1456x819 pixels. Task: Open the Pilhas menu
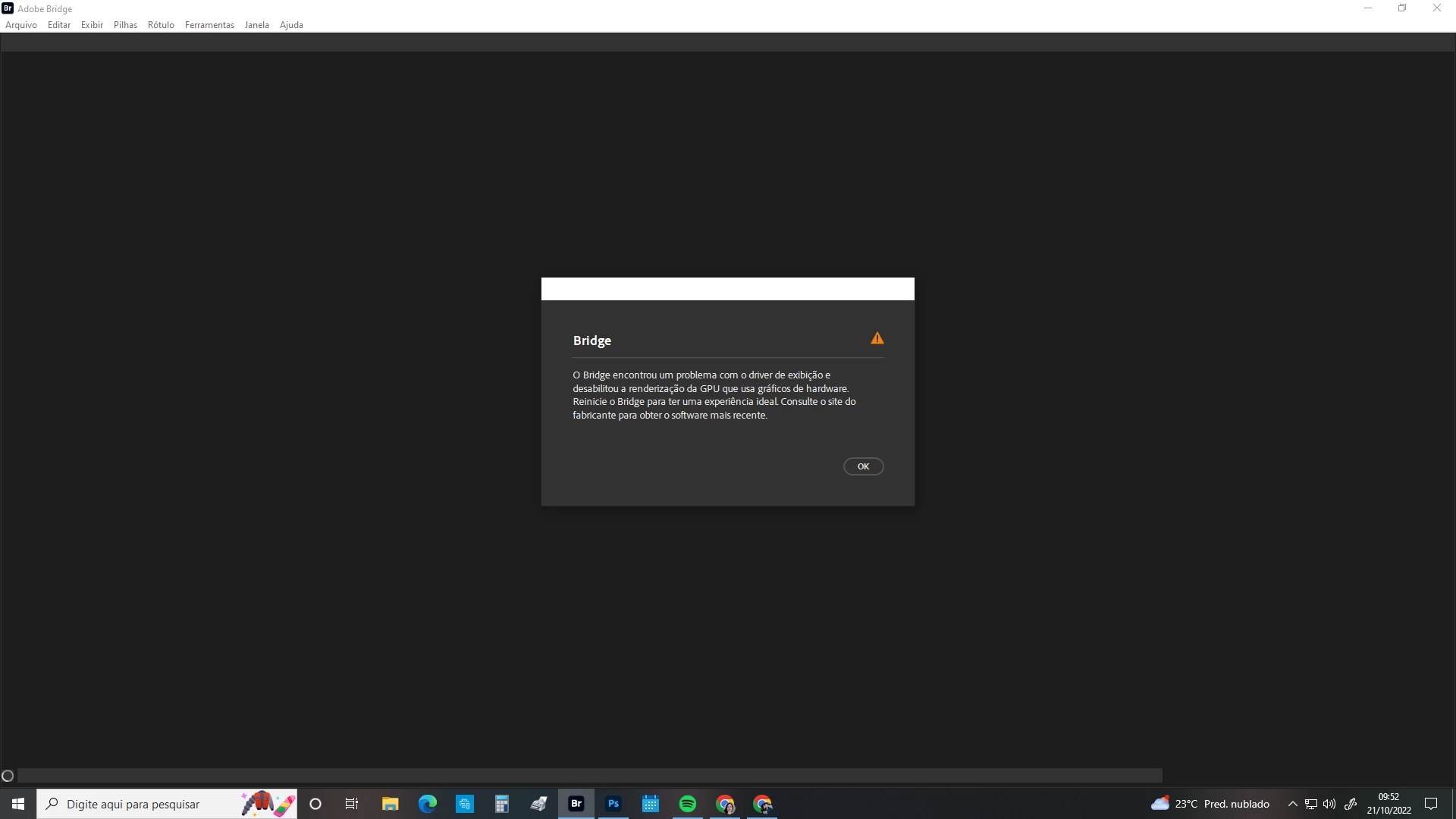click(125, 25)
